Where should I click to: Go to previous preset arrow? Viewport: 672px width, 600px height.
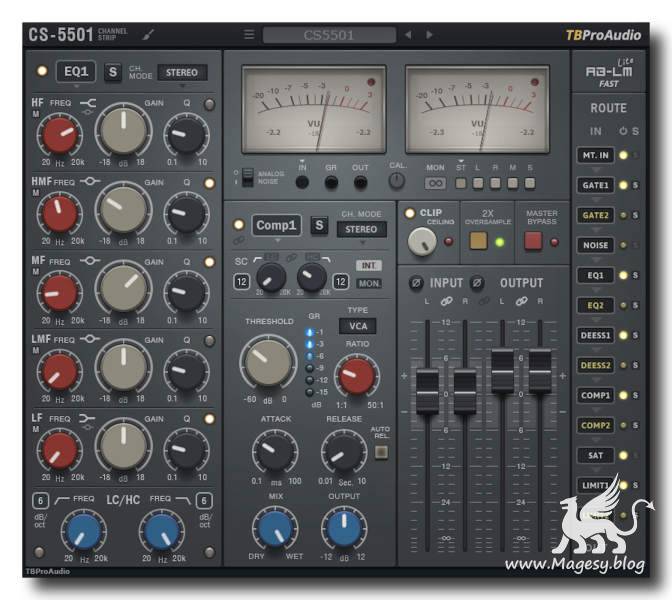[408, 34]
